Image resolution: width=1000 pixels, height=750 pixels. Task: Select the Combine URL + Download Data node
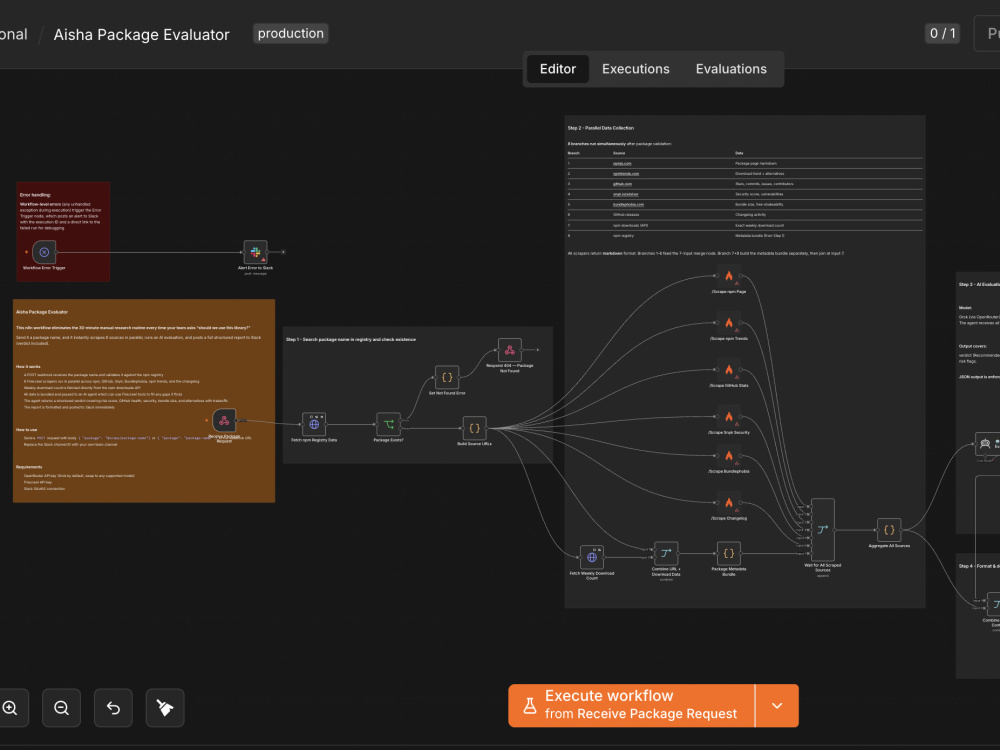[x=666, y=554]
